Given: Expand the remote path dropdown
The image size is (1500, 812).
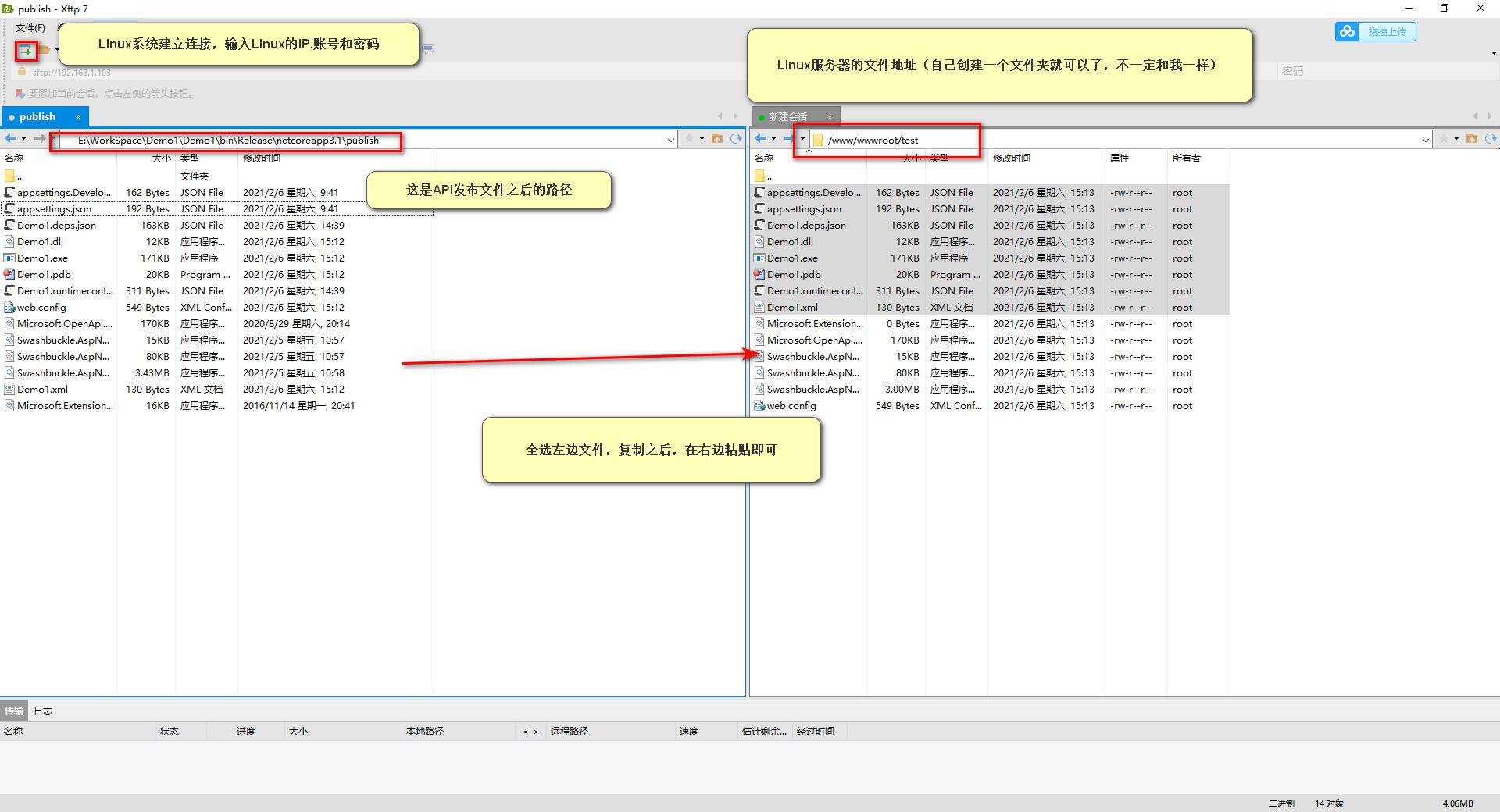Looking at the screenshot, I should pyautogui.click(x=1425, y=141).
